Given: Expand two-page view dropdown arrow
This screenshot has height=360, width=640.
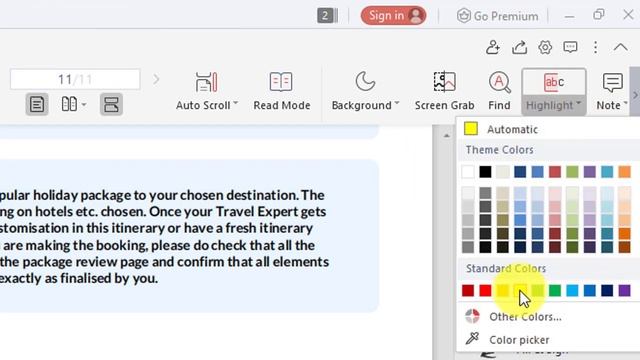Looking at the screenshot, I should (84, 105).
